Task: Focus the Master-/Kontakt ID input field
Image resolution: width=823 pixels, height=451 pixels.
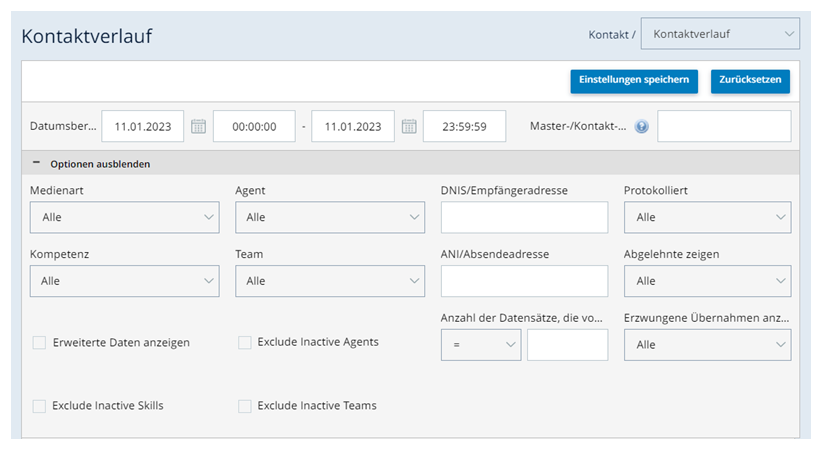Action: [724, 126]
